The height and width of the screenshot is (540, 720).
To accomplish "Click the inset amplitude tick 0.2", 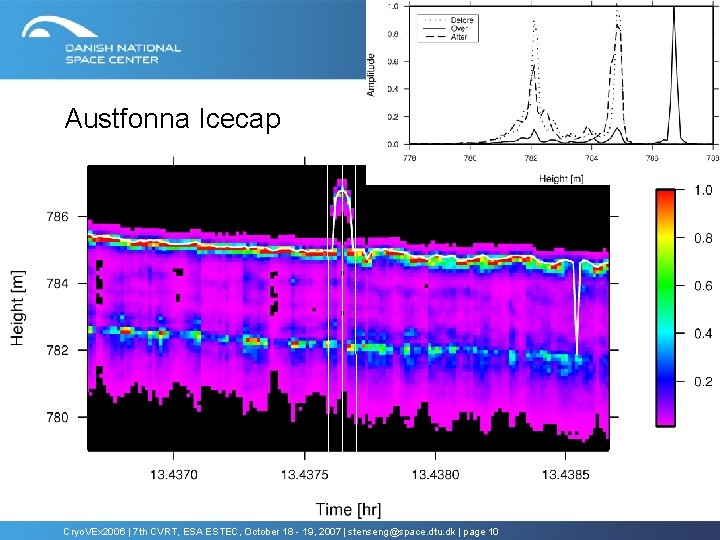I will pyautogui.click(x=393, y=117).
